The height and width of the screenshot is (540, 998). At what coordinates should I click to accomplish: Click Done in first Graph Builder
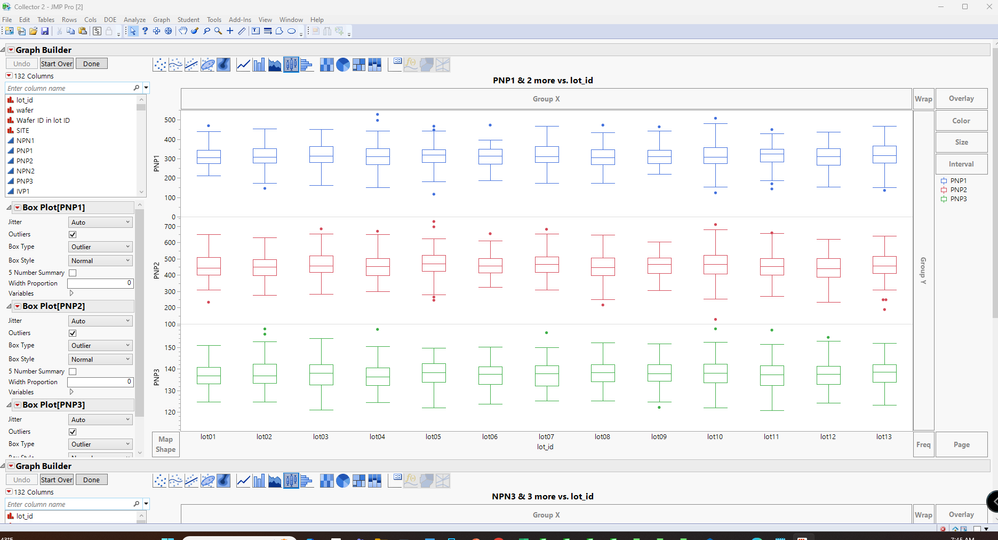tap(91, 64)
